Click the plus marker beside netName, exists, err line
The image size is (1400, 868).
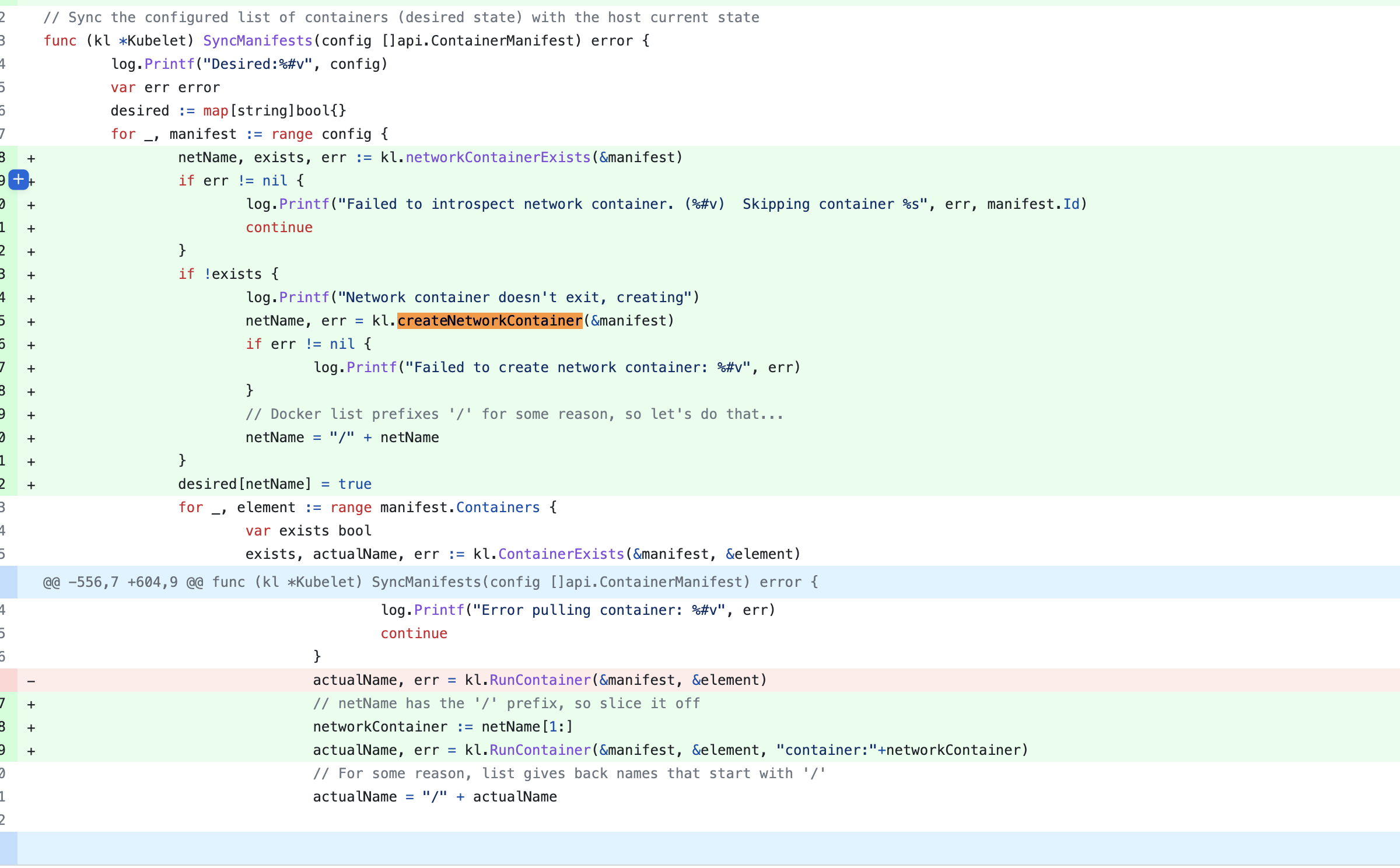pyautogui.click(x=32, y=158)
